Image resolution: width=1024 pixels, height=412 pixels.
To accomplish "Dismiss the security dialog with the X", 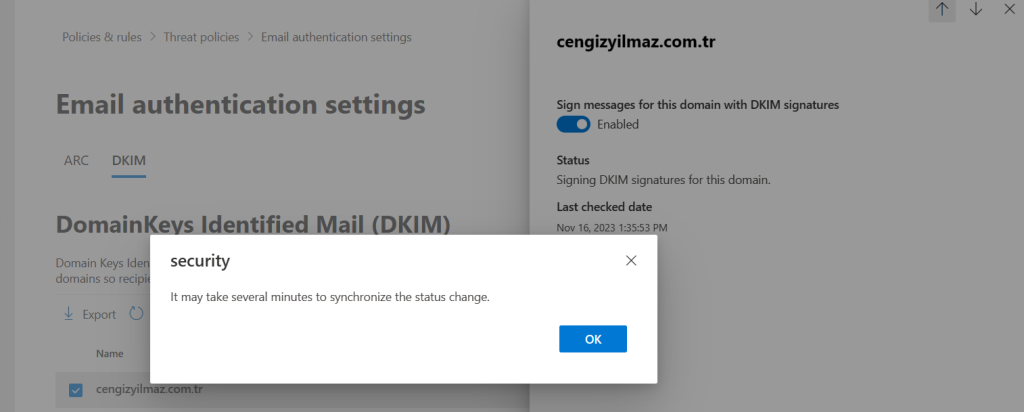I will (x=631, y=261).
